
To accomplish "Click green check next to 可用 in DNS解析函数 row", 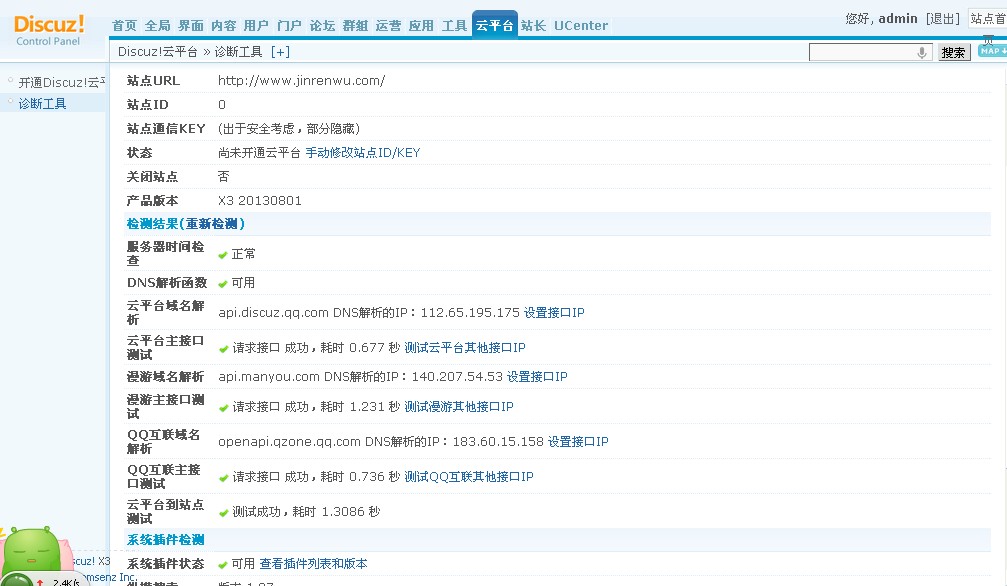I will click(x=223, y=283).
